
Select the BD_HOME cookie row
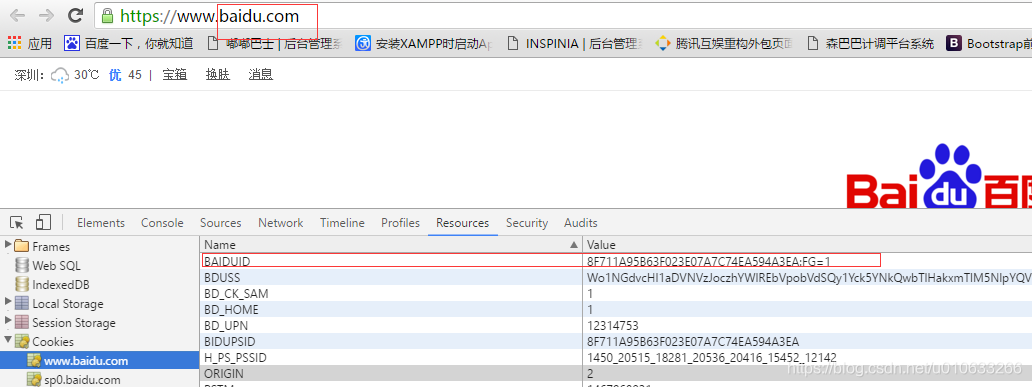(x=616, y=309)
